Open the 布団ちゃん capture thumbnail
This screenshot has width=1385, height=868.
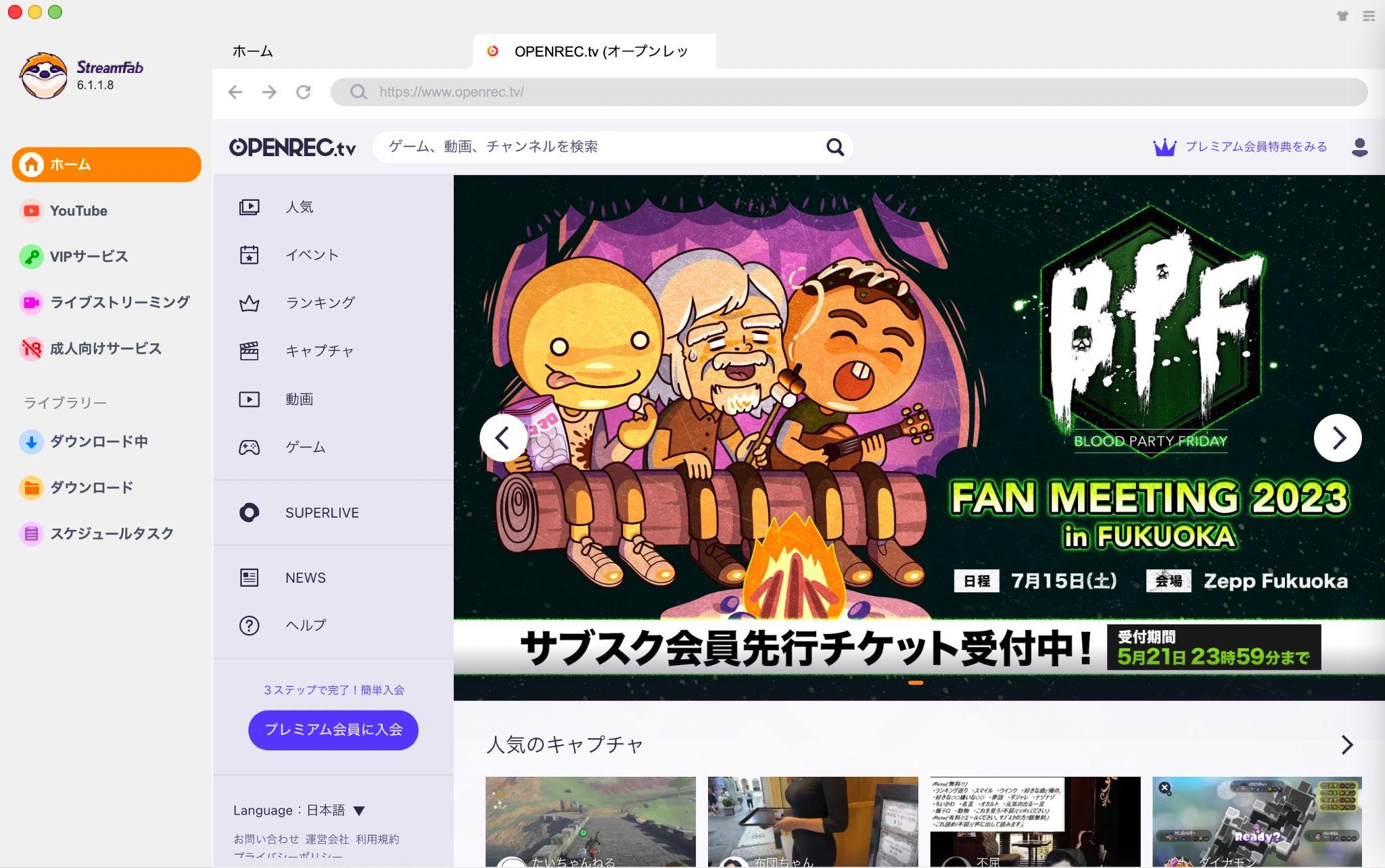click(x=813, y=821)
